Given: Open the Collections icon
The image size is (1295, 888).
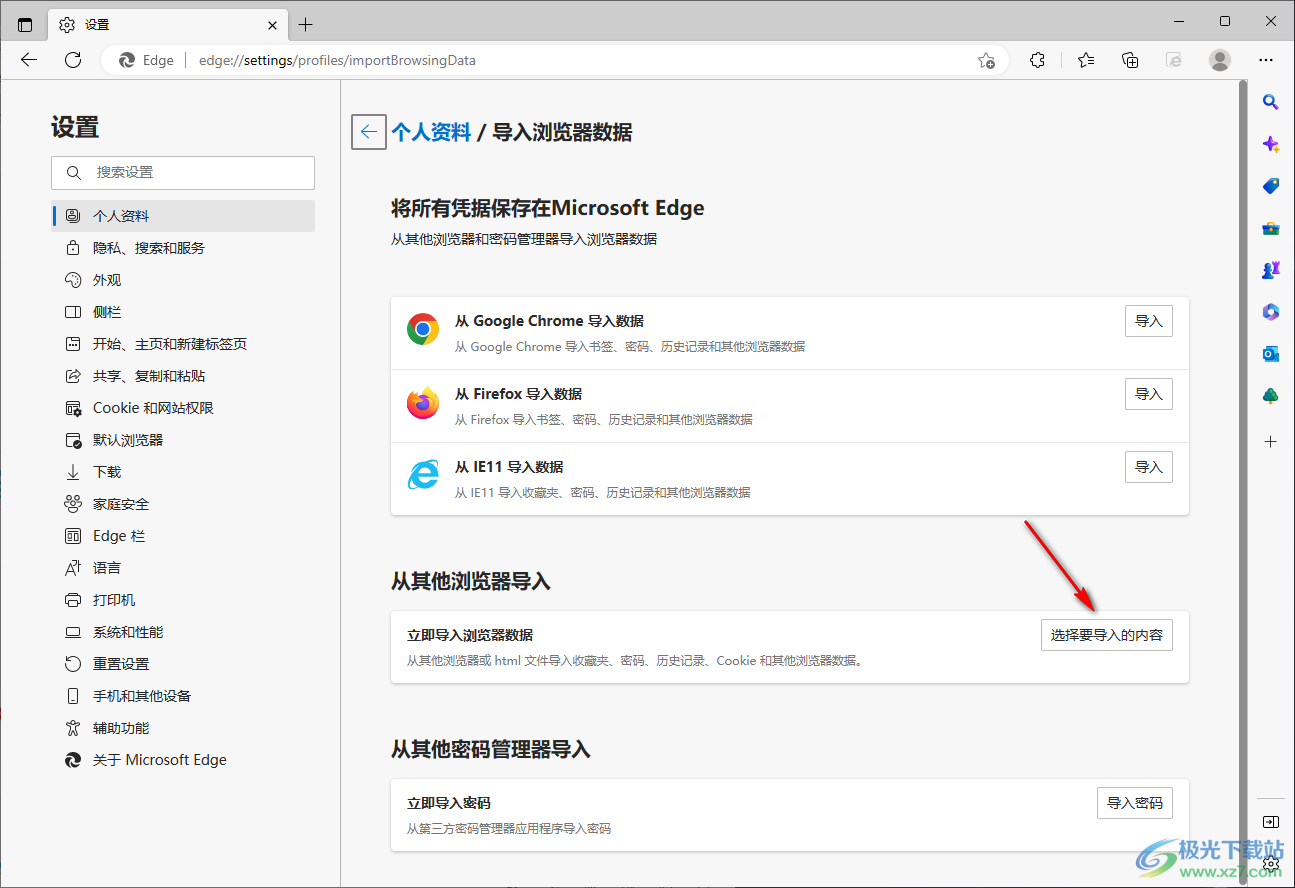Looking at the screenshot, I should click(x=1130, y=60).
